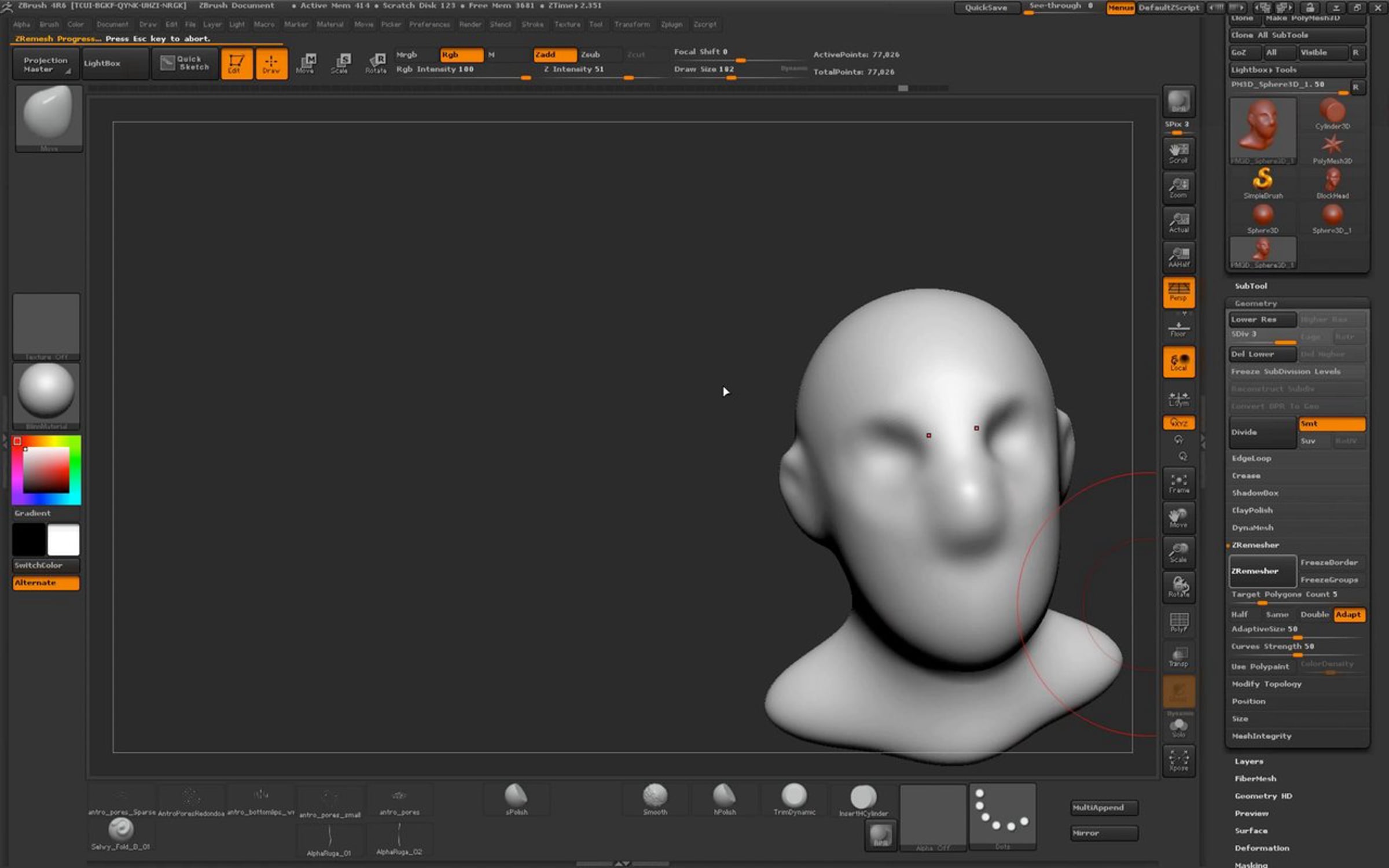Choose the TrimDynamic brush

coord(794,799)
